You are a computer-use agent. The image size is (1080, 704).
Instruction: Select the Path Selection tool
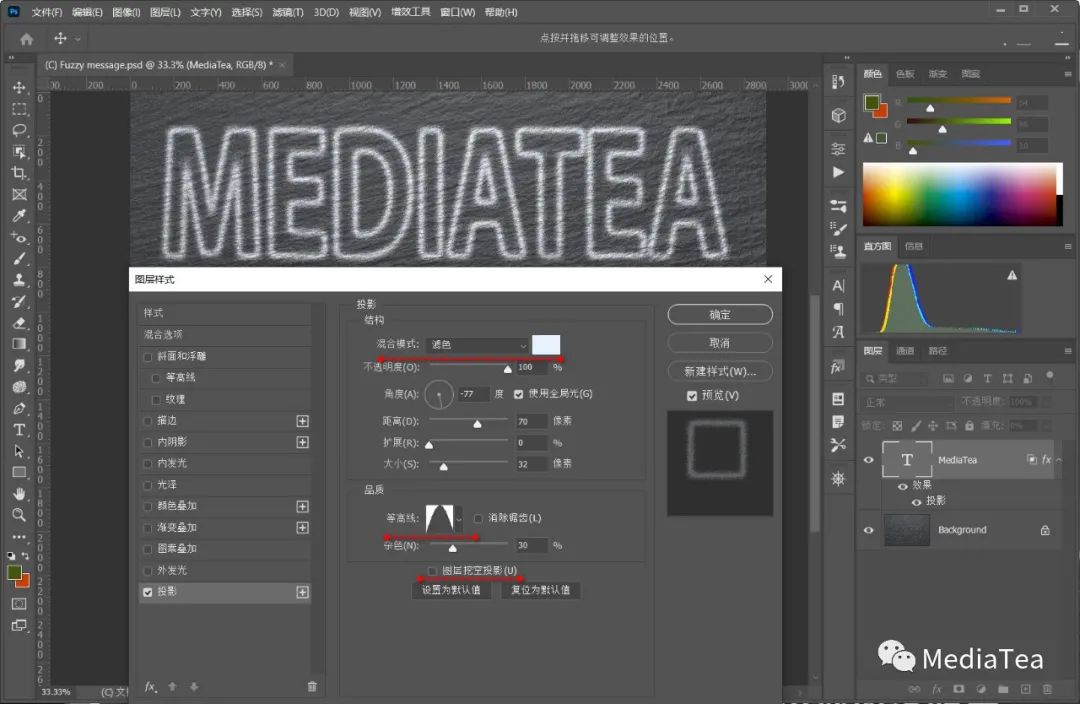pyautogui.click(x=19, y=451)
